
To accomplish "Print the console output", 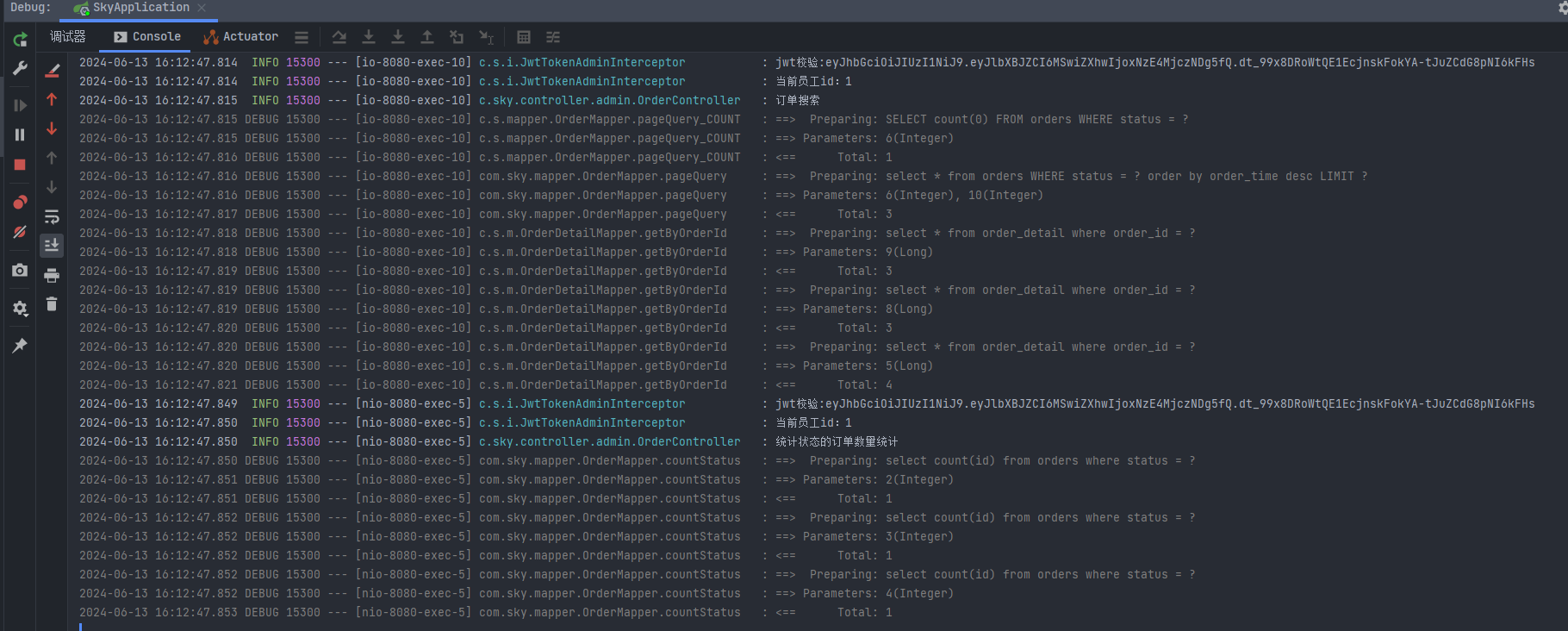I will click(x=52, y=275).
